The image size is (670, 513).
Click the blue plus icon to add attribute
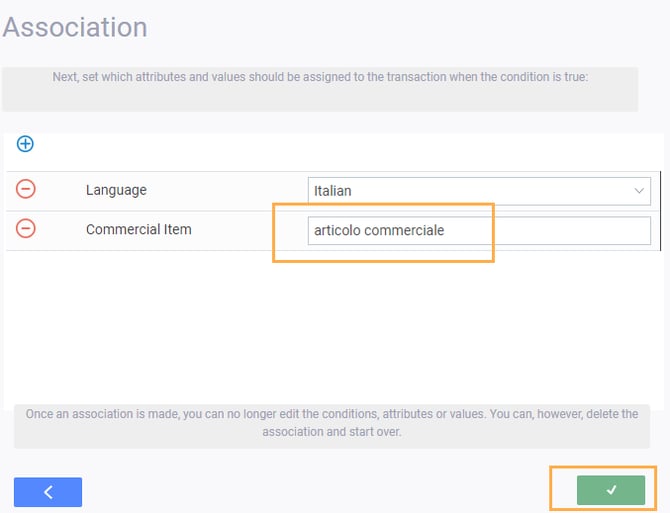coord(26,144)
